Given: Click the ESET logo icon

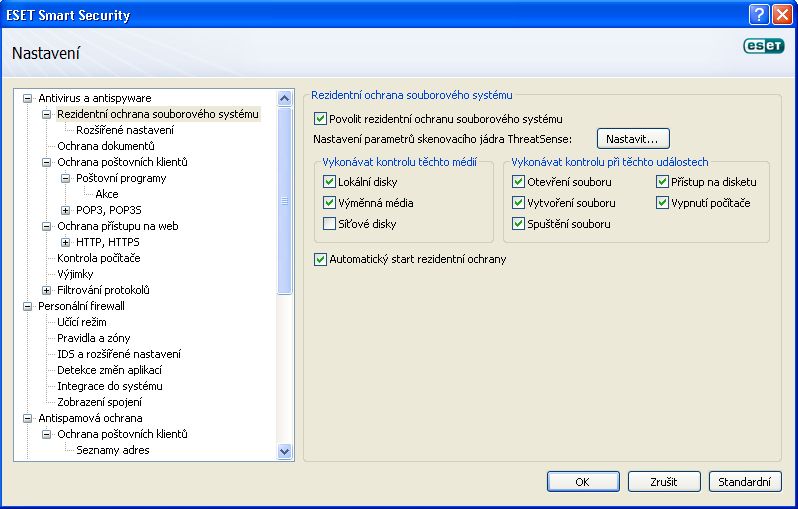Looking at the screenshot, I should coord(763,45).
